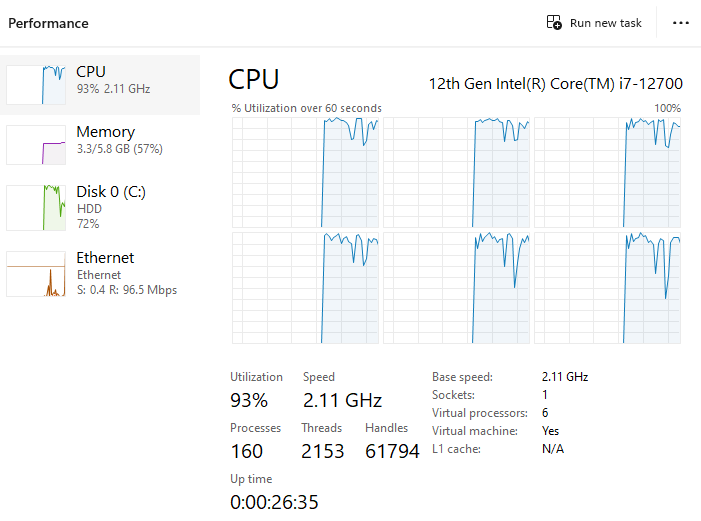The height and width of the screenshot is (521, 701).
Task: Click the top-right processor utilization graph
Action: (607, 172)
